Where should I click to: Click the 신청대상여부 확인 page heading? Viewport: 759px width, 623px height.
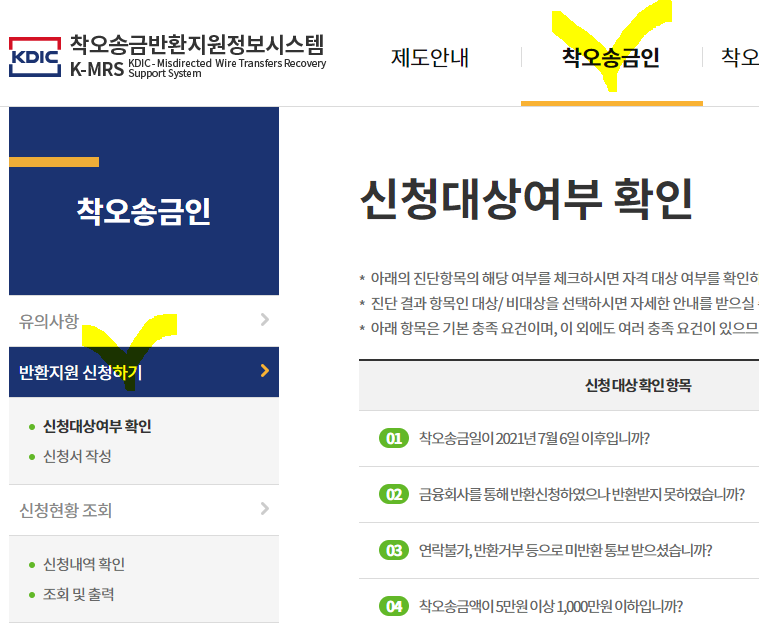click(527, 199)
